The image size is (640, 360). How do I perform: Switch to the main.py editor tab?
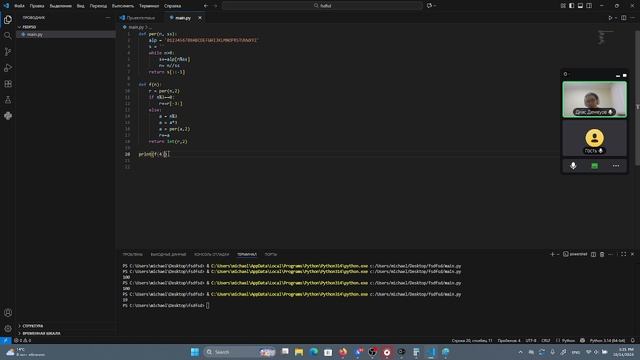[x=182, y=18]
